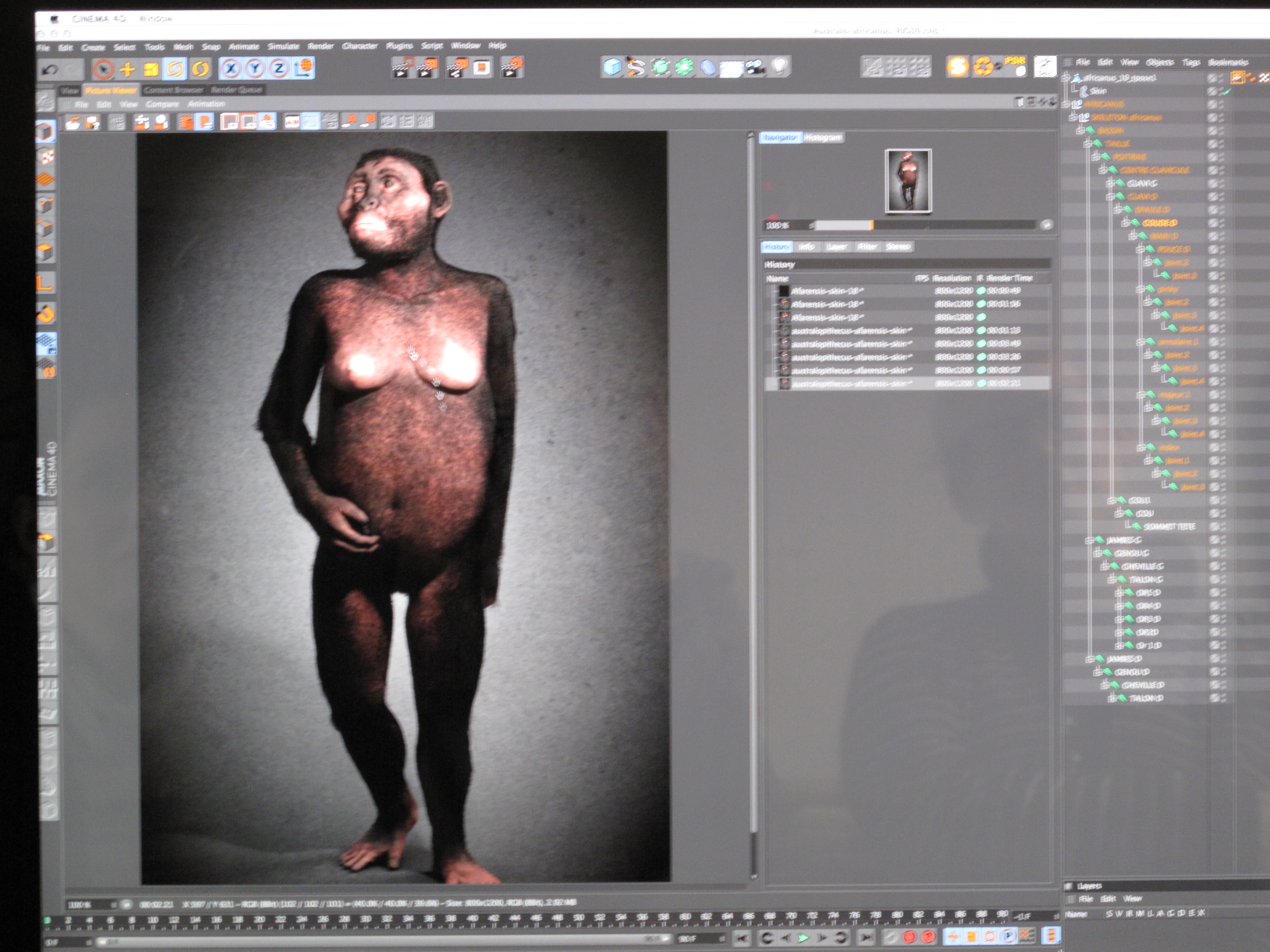1270x952 pixels.
Task: Open the File menu in main menu bar
Action: coord(44,48)
